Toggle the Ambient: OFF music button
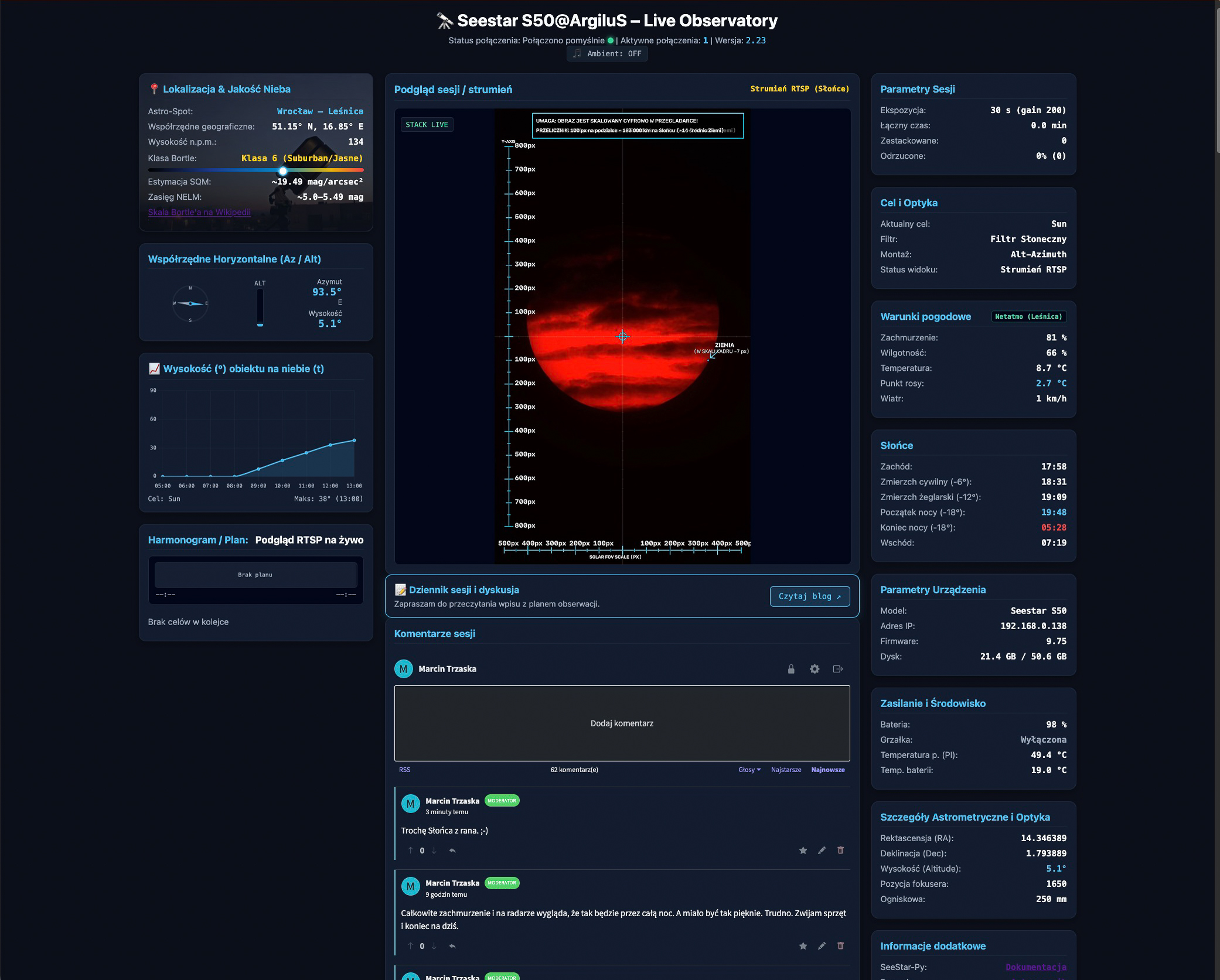1220x980 pixels. (607, 53)
